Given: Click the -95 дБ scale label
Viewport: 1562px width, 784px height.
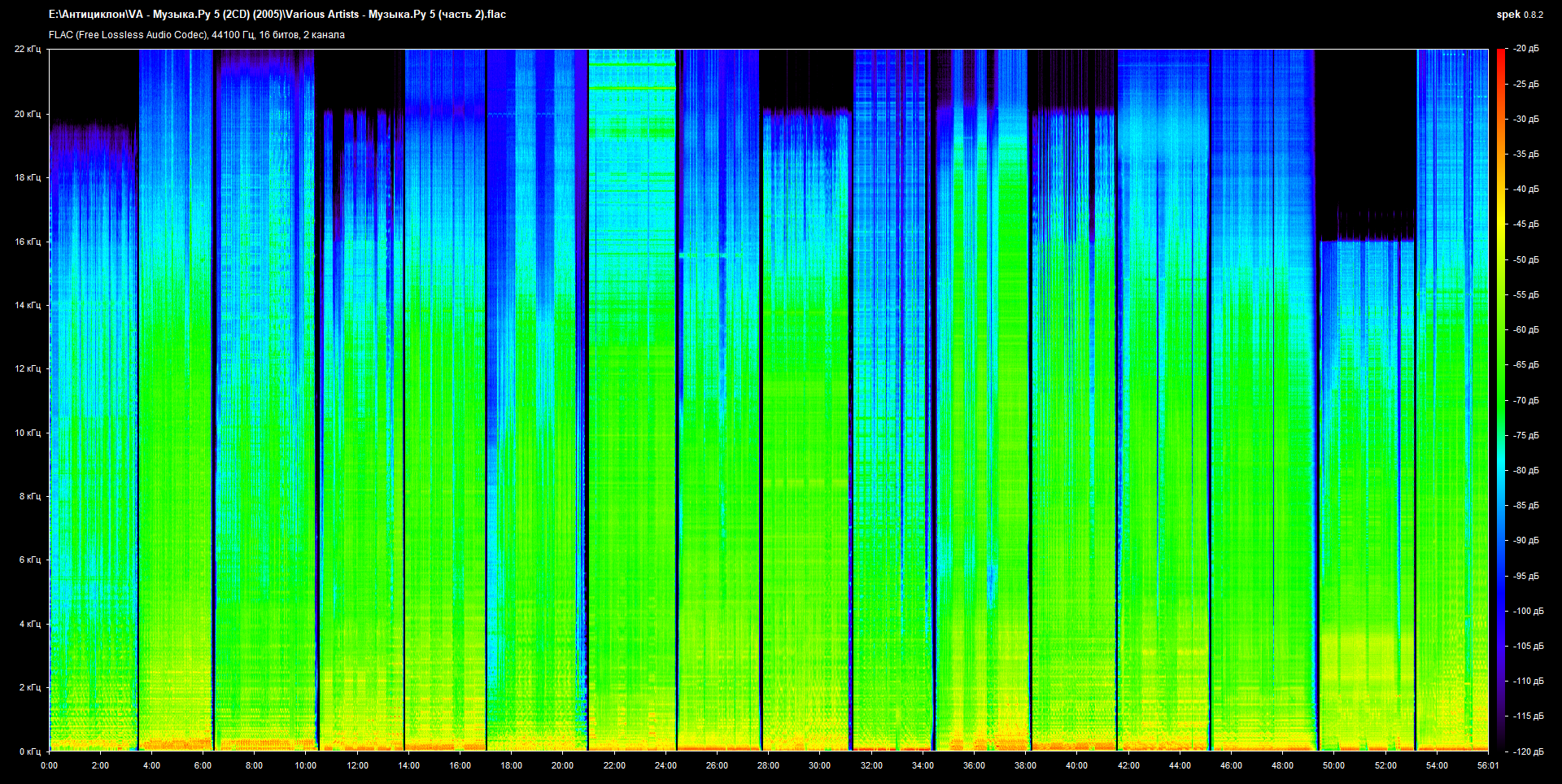Looking at the screenshot, I should tap(1526, 576).
